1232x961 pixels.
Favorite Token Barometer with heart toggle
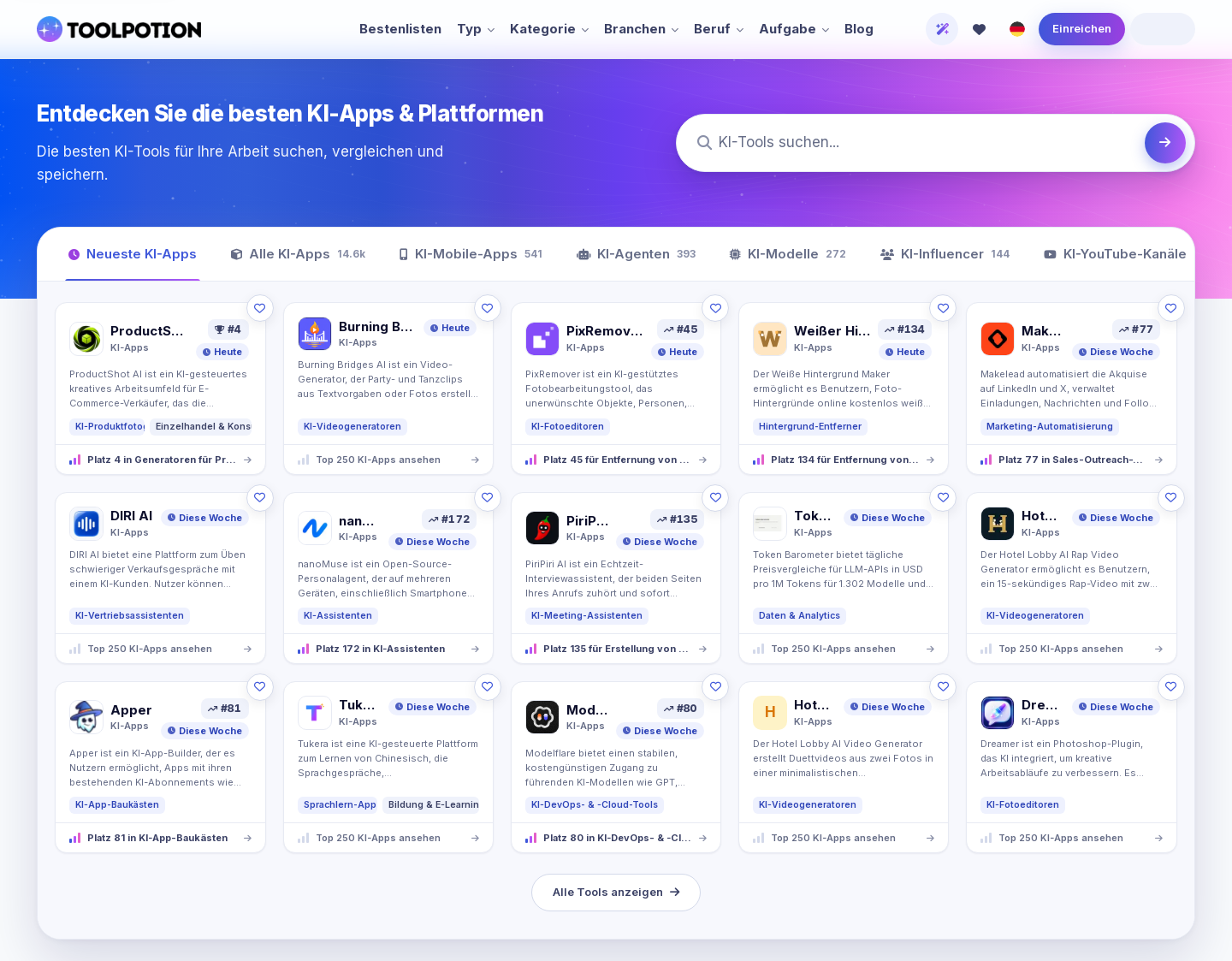click(x=943, y=497)
